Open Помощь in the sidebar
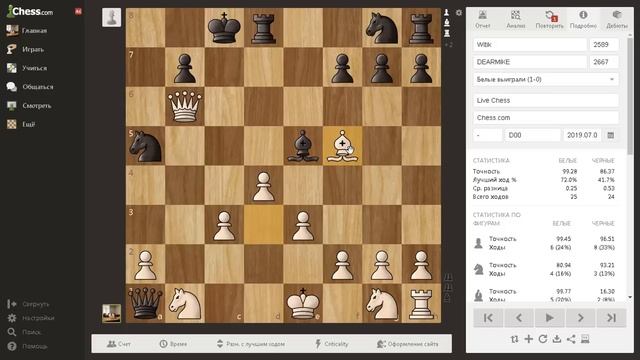The height and width of the screenshot is (360, 640). 27,346
